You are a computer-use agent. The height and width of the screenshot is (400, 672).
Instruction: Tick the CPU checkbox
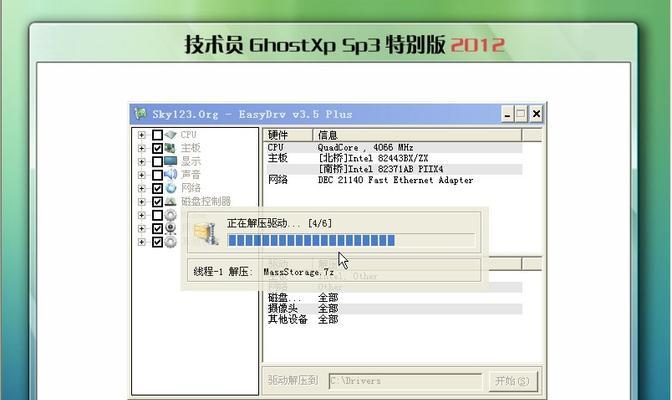click(157, 135)
